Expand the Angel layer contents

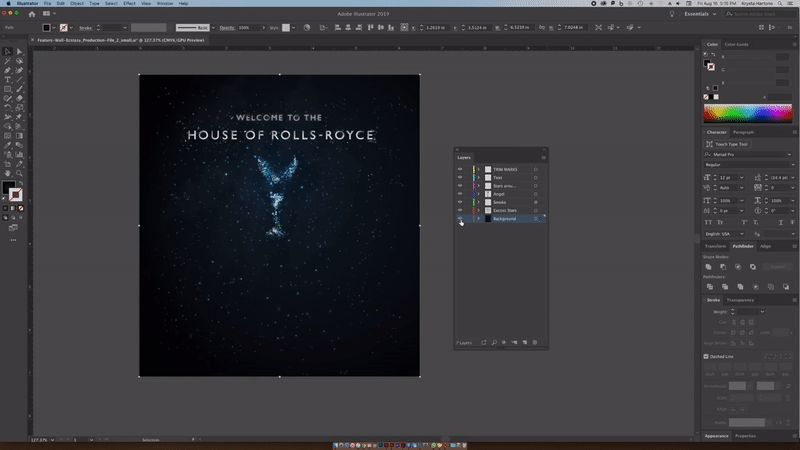(x=479, y=194)
